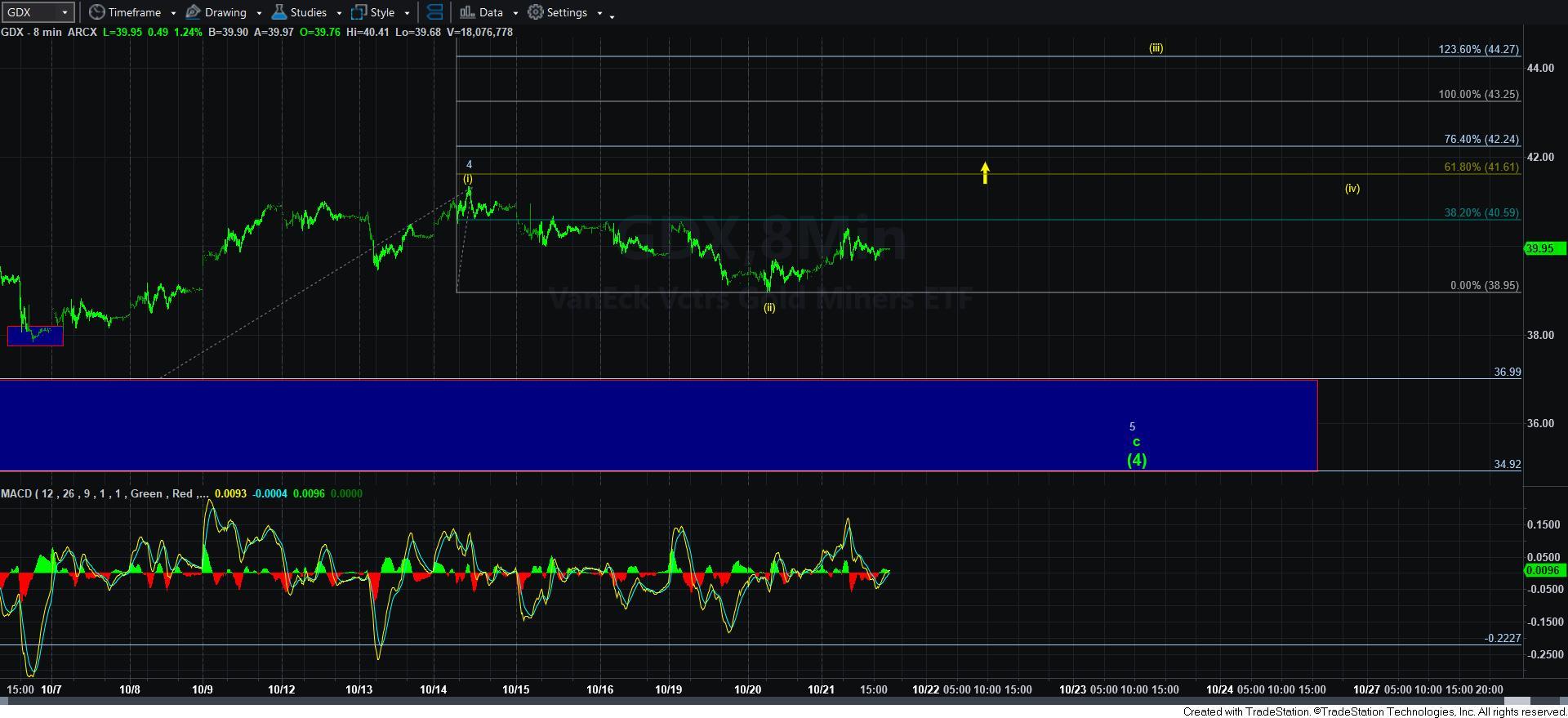Image resolution: width=1568 pixels, height=718 pixels.
Task: Open the Studies menu
Action: 307,12
